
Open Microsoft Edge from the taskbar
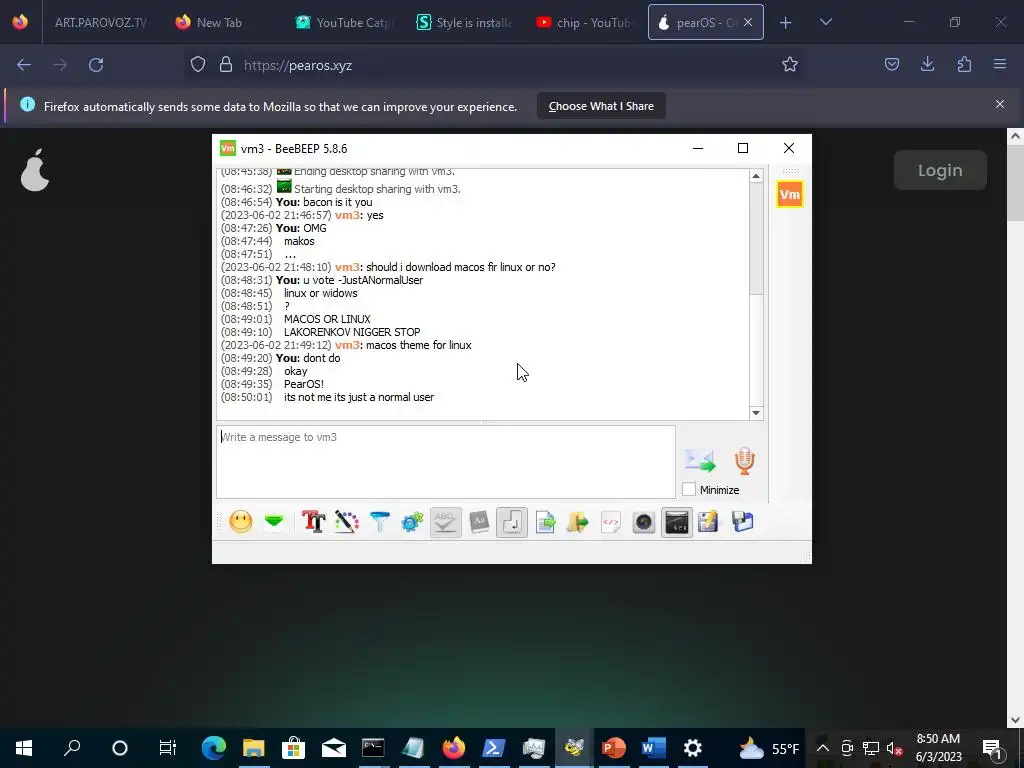point(214,747)
